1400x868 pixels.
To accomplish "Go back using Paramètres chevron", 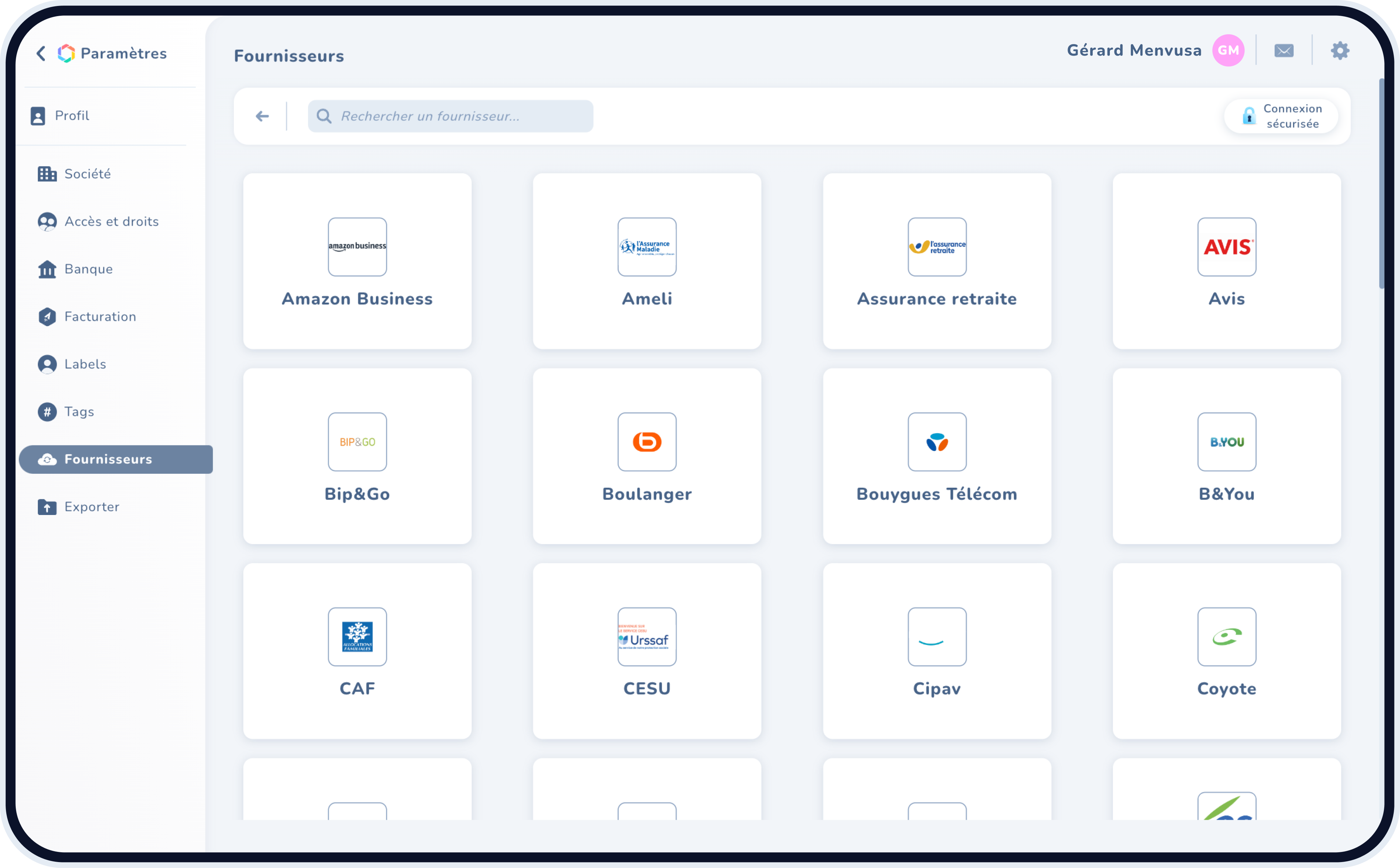I will point(41,54).
